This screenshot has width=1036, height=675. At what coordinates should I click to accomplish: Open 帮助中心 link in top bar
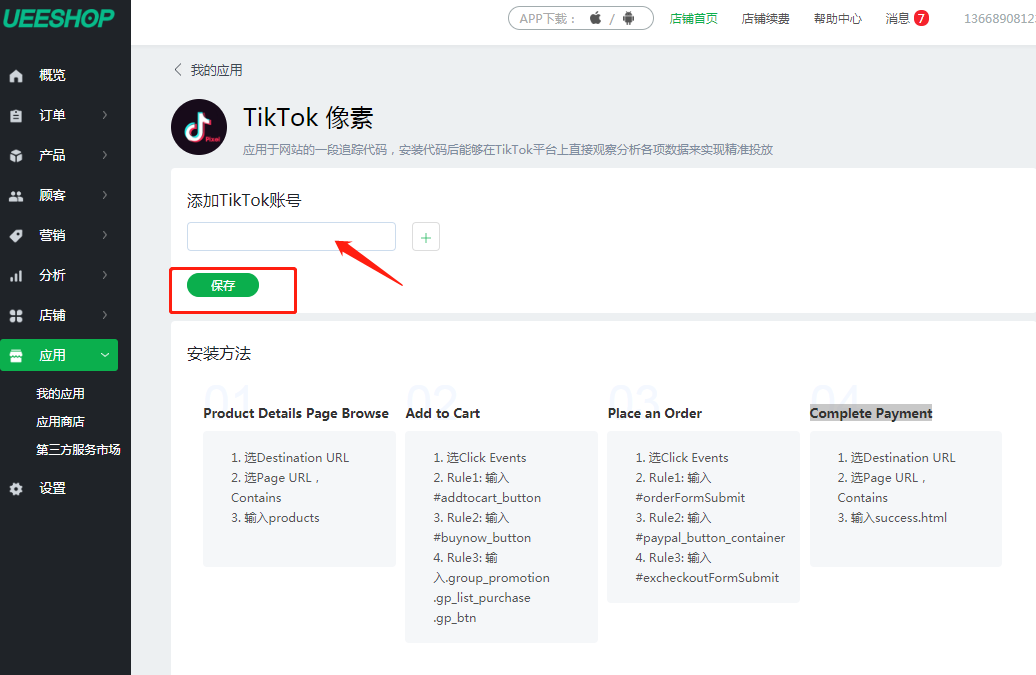(x=838, y=18)
